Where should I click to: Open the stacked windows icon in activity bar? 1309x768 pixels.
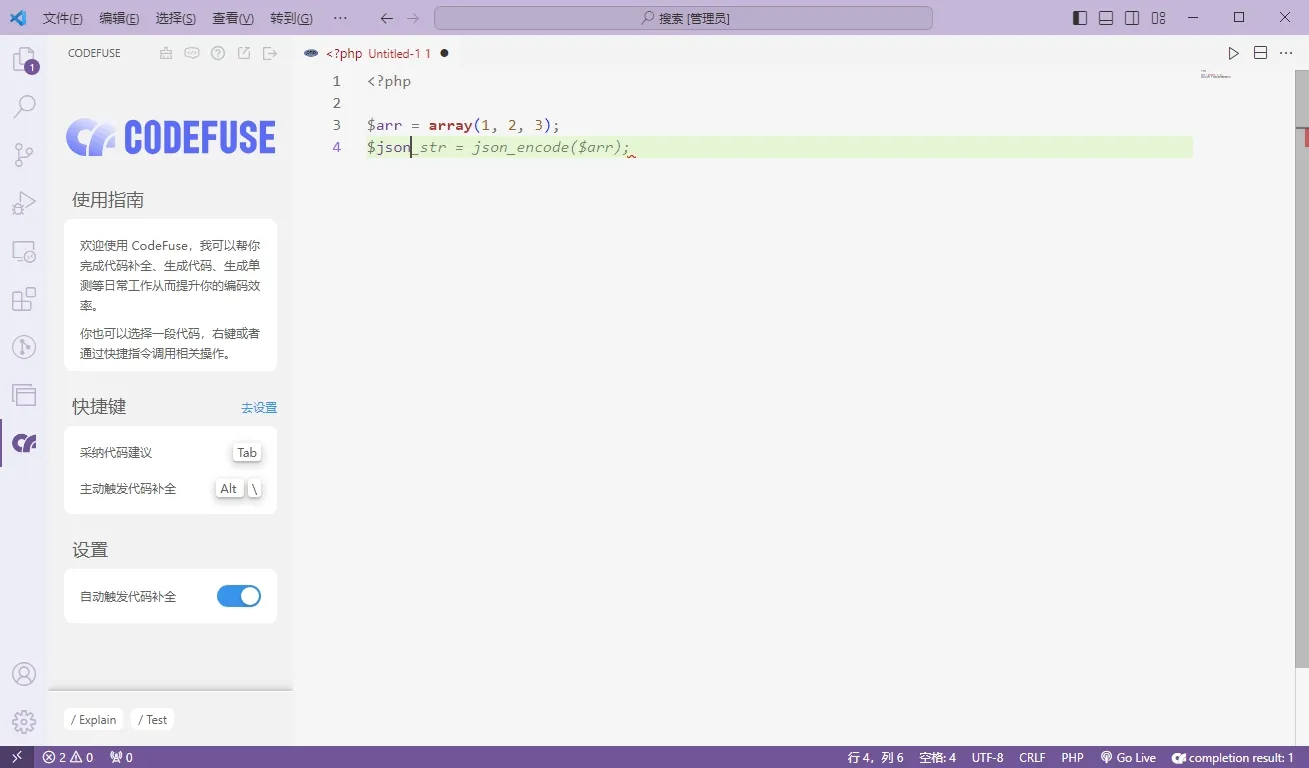(24, 395)
